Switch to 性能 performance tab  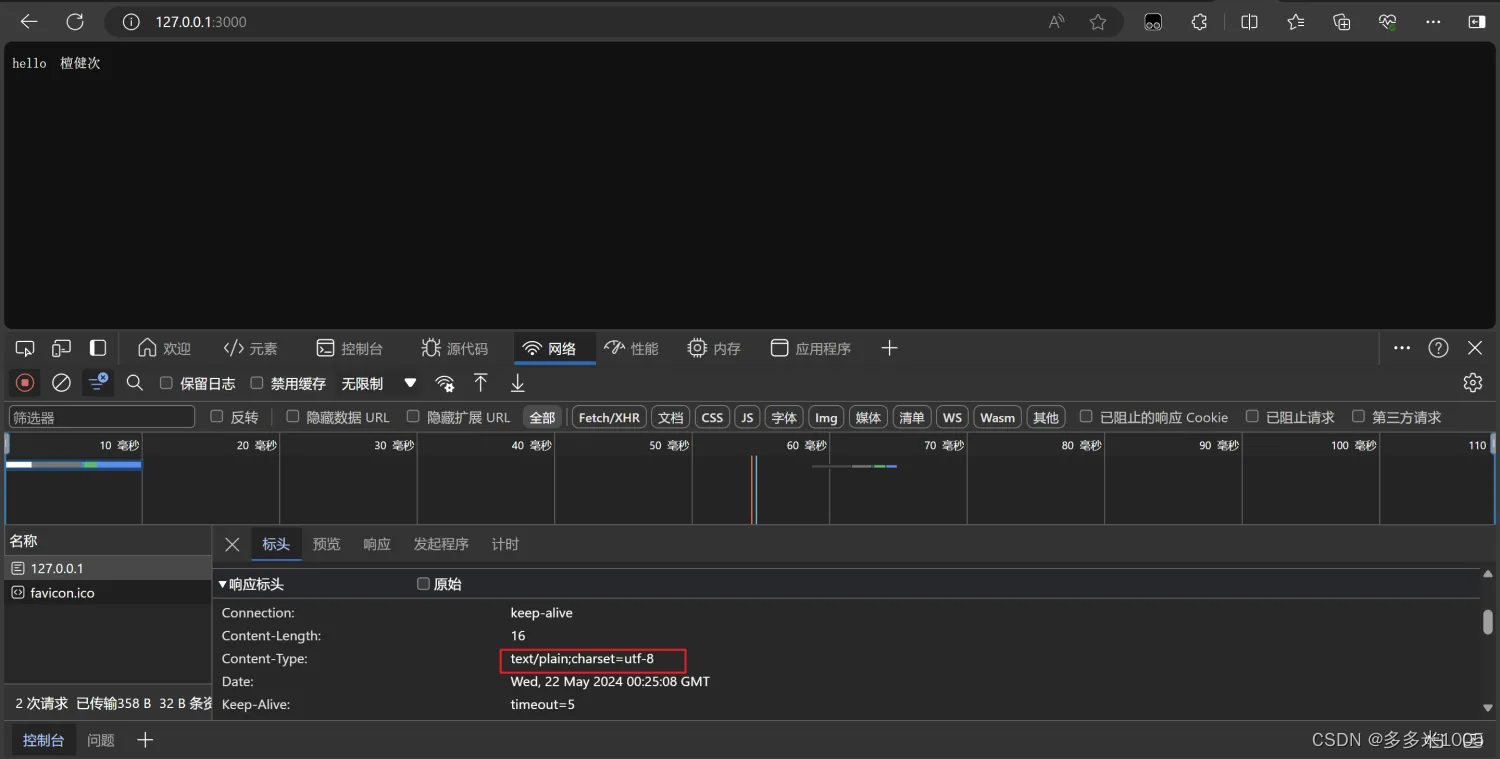pos(632,348)
